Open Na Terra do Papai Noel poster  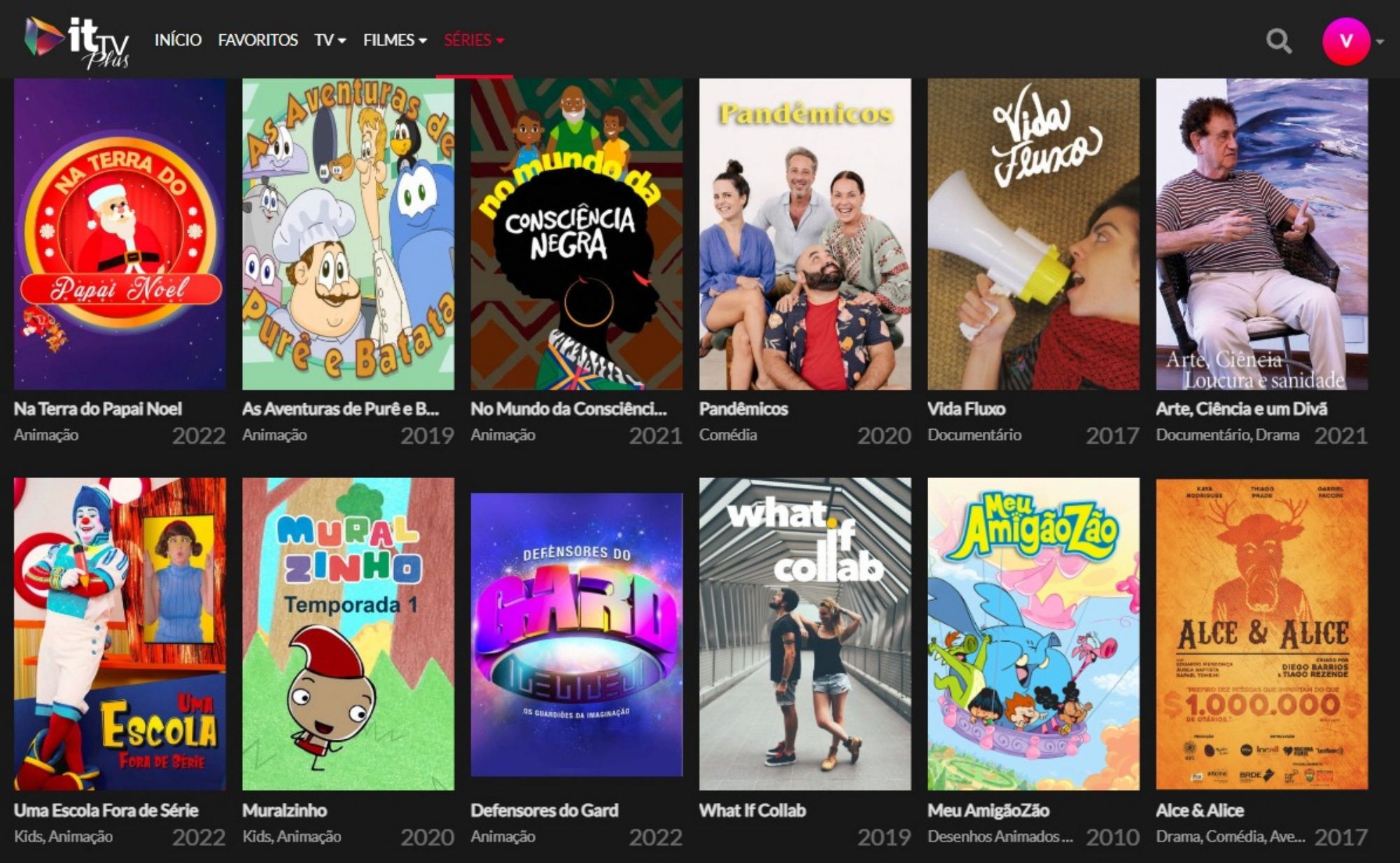[120, 234]
